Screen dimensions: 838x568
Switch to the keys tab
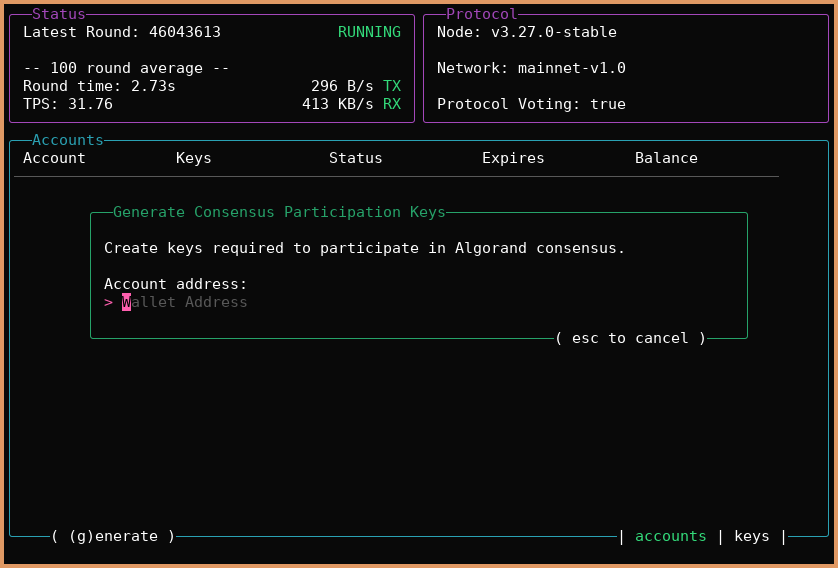(x=751, y=536)
